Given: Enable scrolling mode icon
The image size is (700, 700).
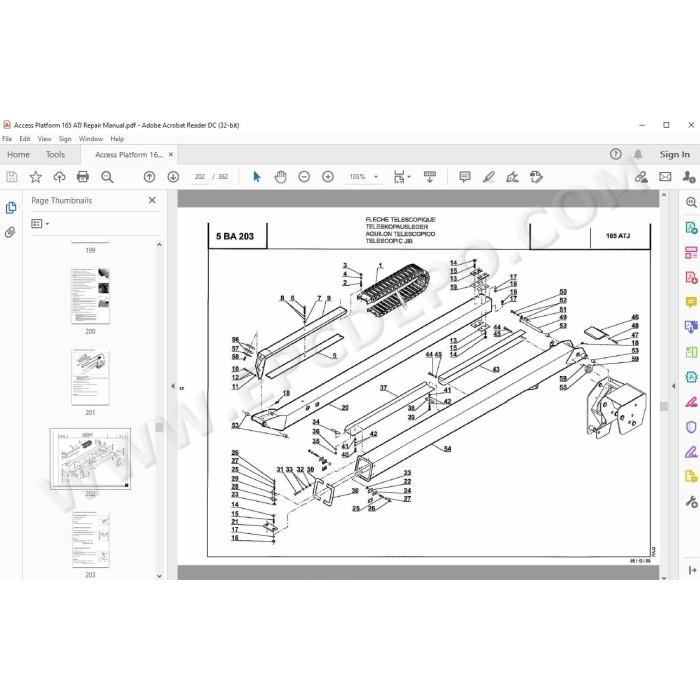Looking at the screenshot, I should tap(430, 177).
